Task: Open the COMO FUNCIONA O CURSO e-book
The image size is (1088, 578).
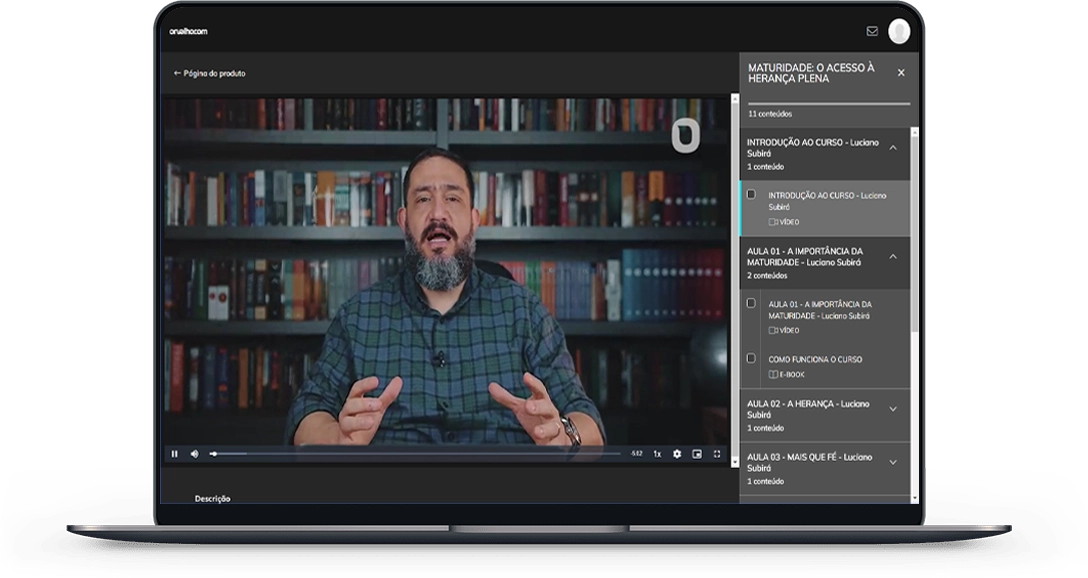Action: tap(815, 359)
